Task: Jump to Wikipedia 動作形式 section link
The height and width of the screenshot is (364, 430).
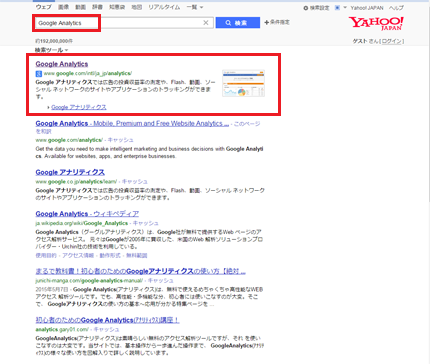Action: 110,255
